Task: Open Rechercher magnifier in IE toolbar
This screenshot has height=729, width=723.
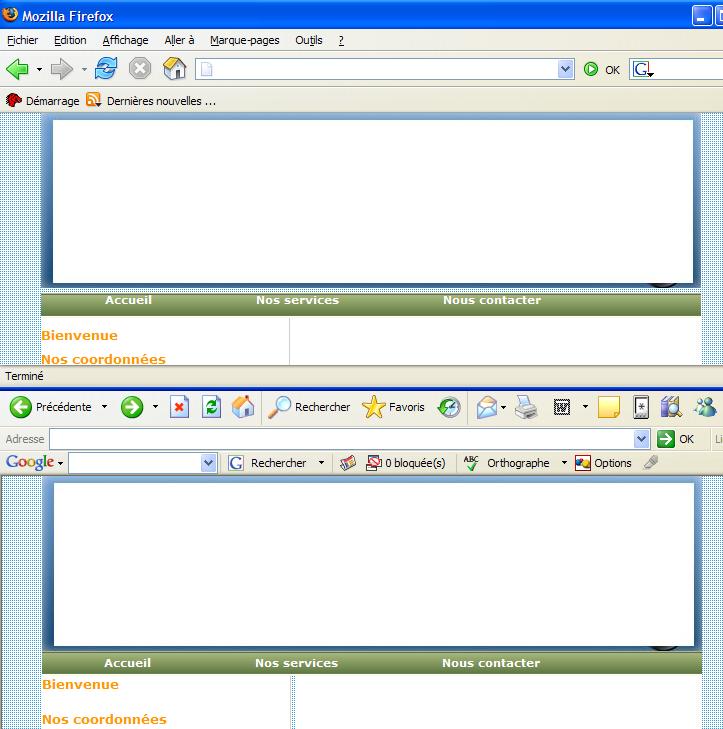Action: pyautogui.click(x=309, y=407)
